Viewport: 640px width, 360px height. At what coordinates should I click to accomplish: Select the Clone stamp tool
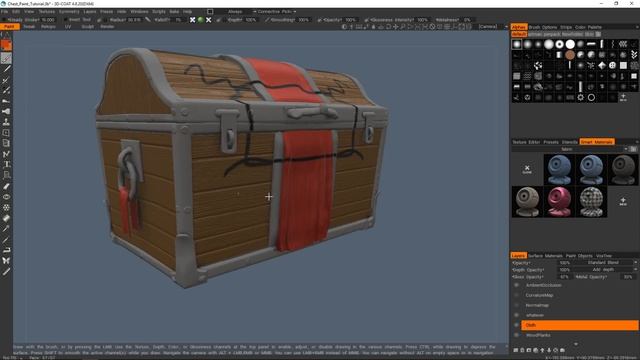pos(6,122)
